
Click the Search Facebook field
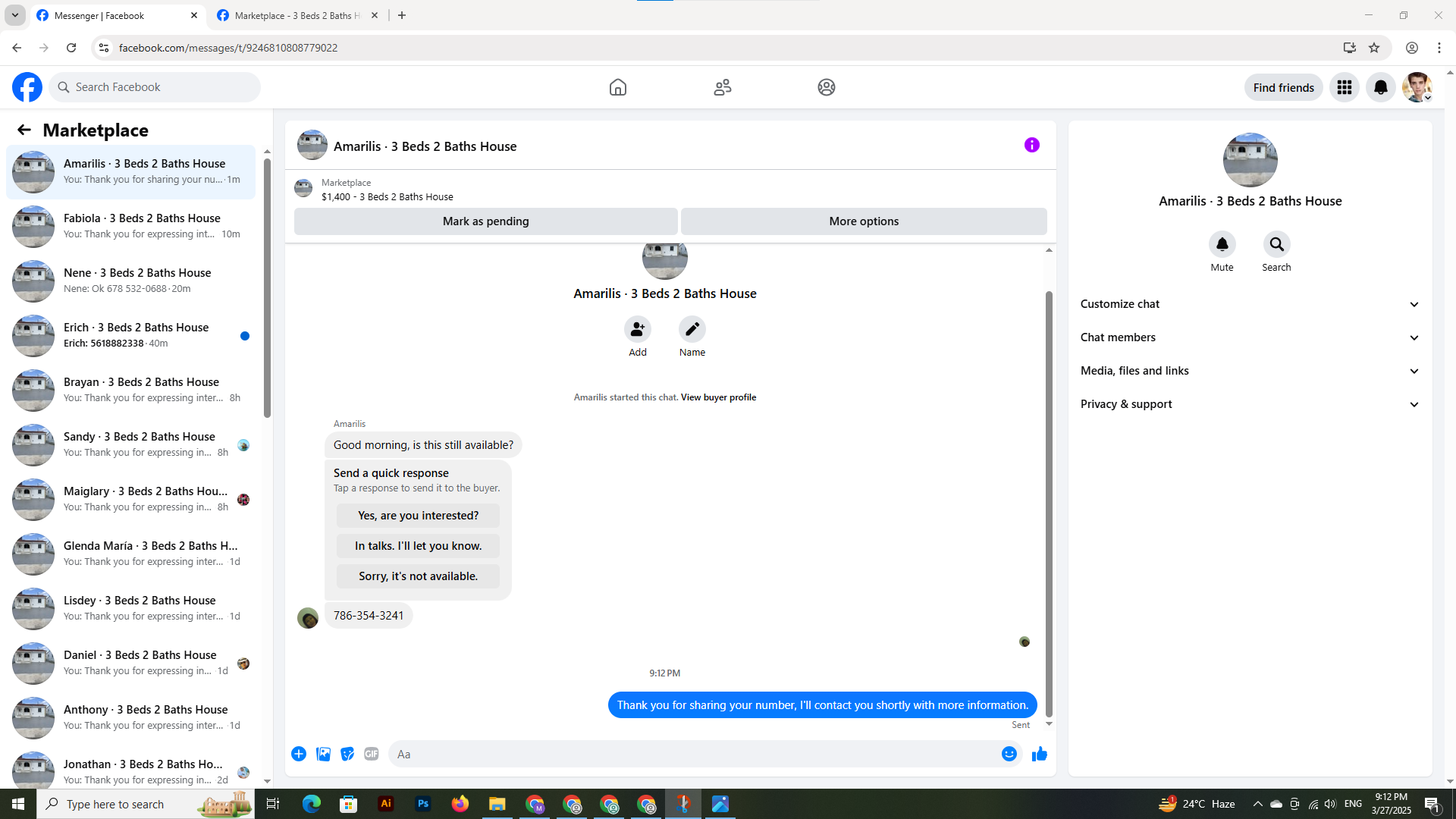[155, 87]
